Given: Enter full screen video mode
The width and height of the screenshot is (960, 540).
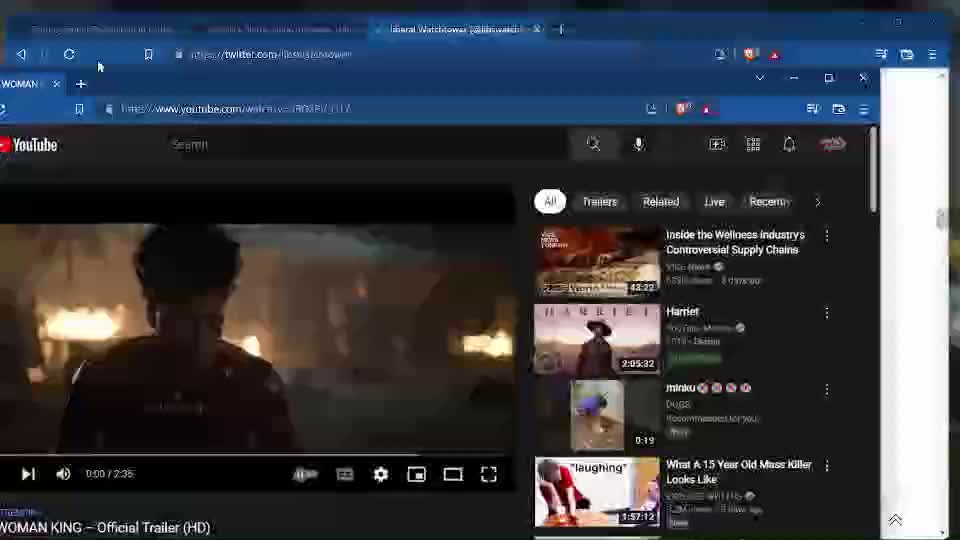Looking at the screenshot, I should (489, 474).
